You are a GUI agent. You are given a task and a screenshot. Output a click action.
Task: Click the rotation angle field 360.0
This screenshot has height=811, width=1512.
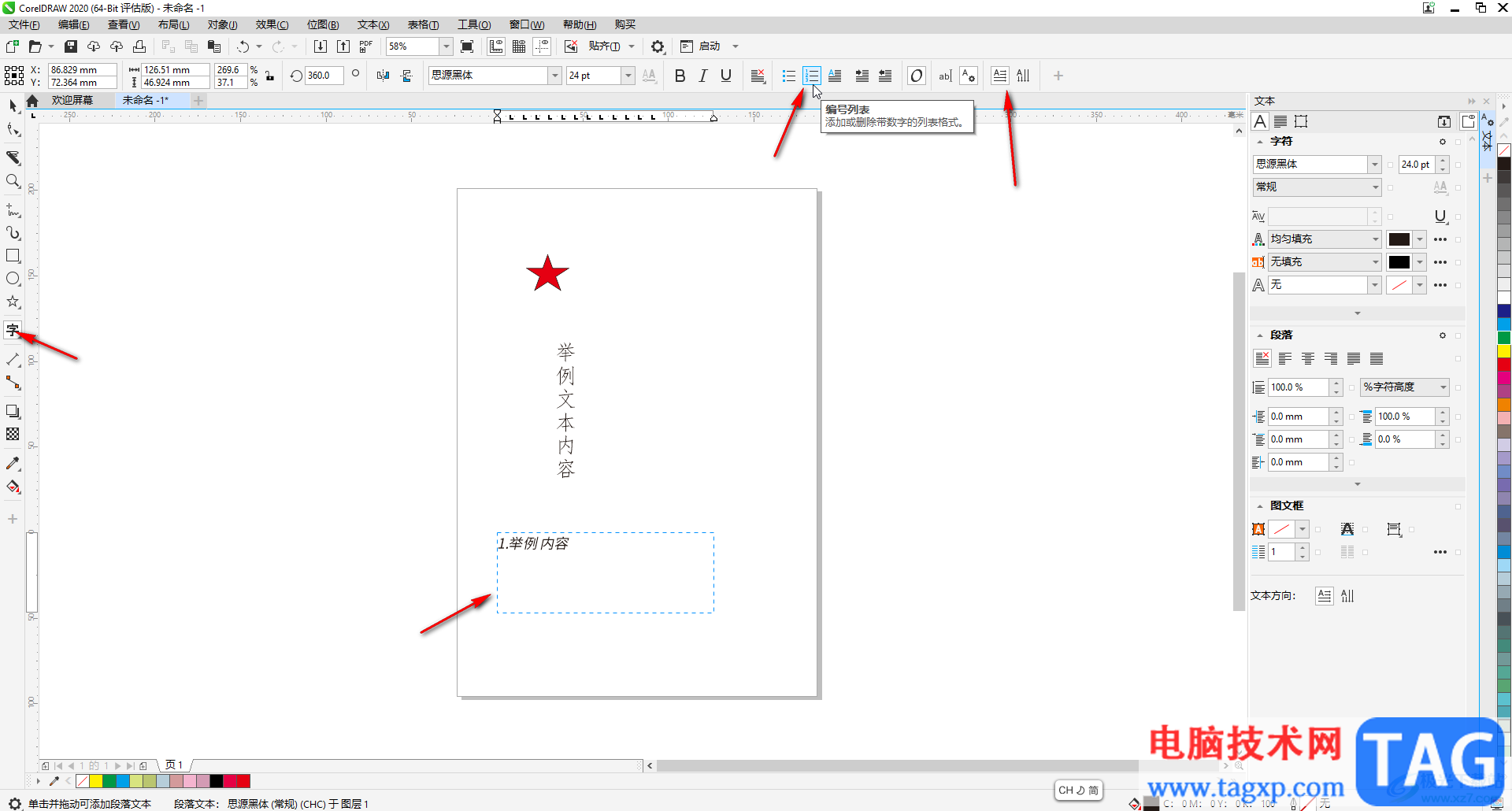[324, 76]
